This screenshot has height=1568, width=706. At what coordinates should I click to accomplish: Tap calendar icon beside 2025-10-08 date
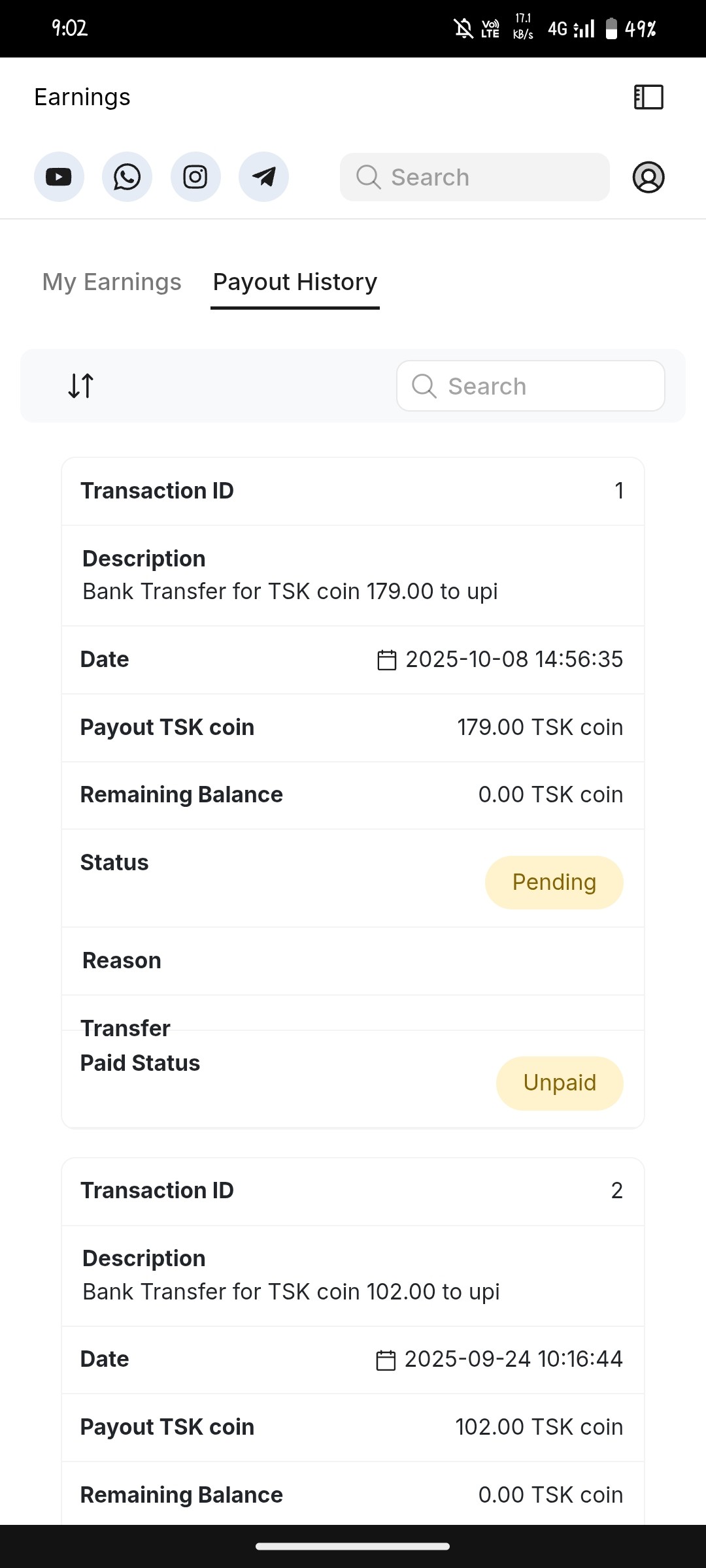click(387, 660)
